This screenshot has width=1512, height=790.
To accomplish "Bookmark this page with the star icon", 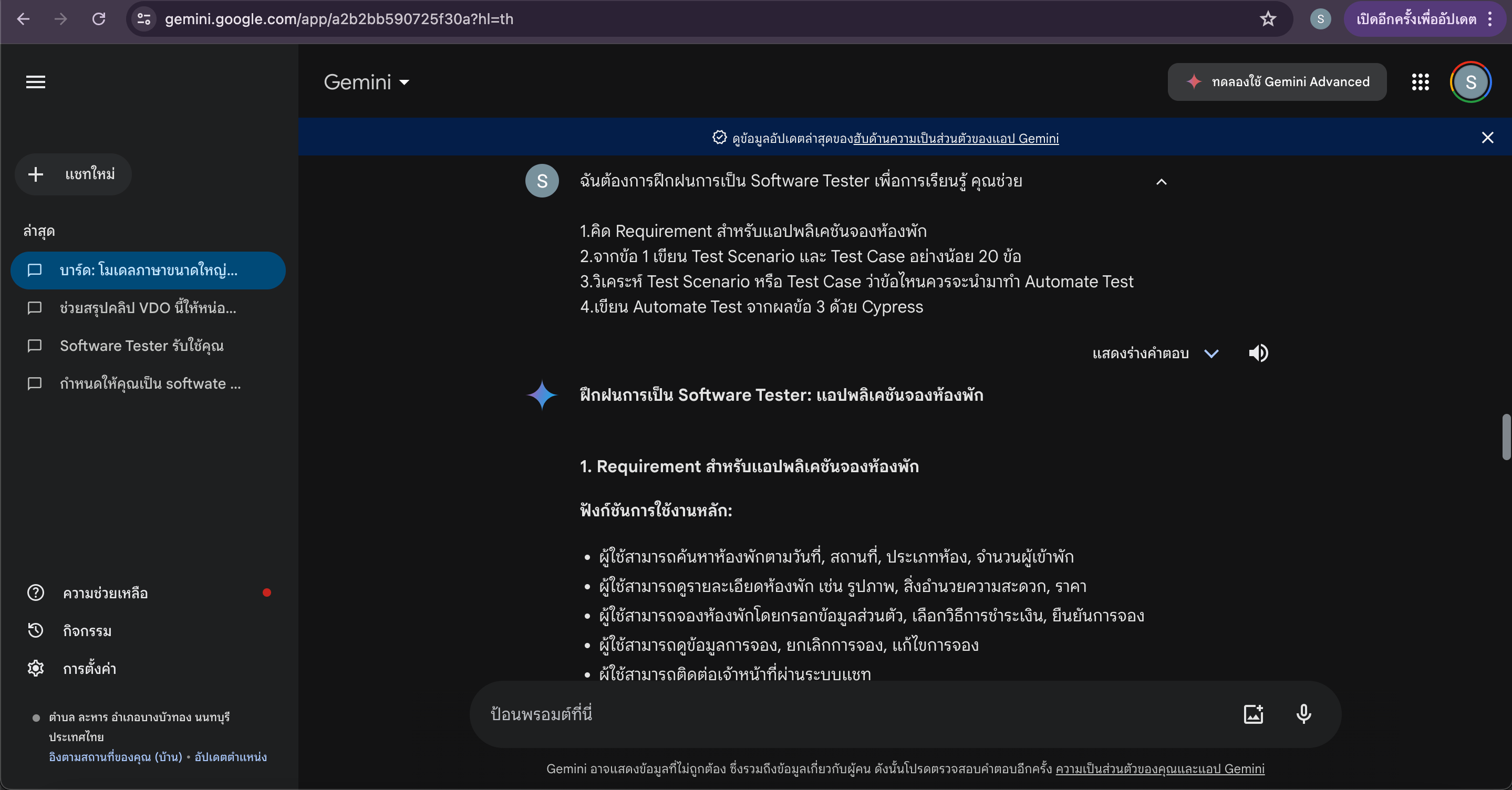I will tap(1268, 19).
